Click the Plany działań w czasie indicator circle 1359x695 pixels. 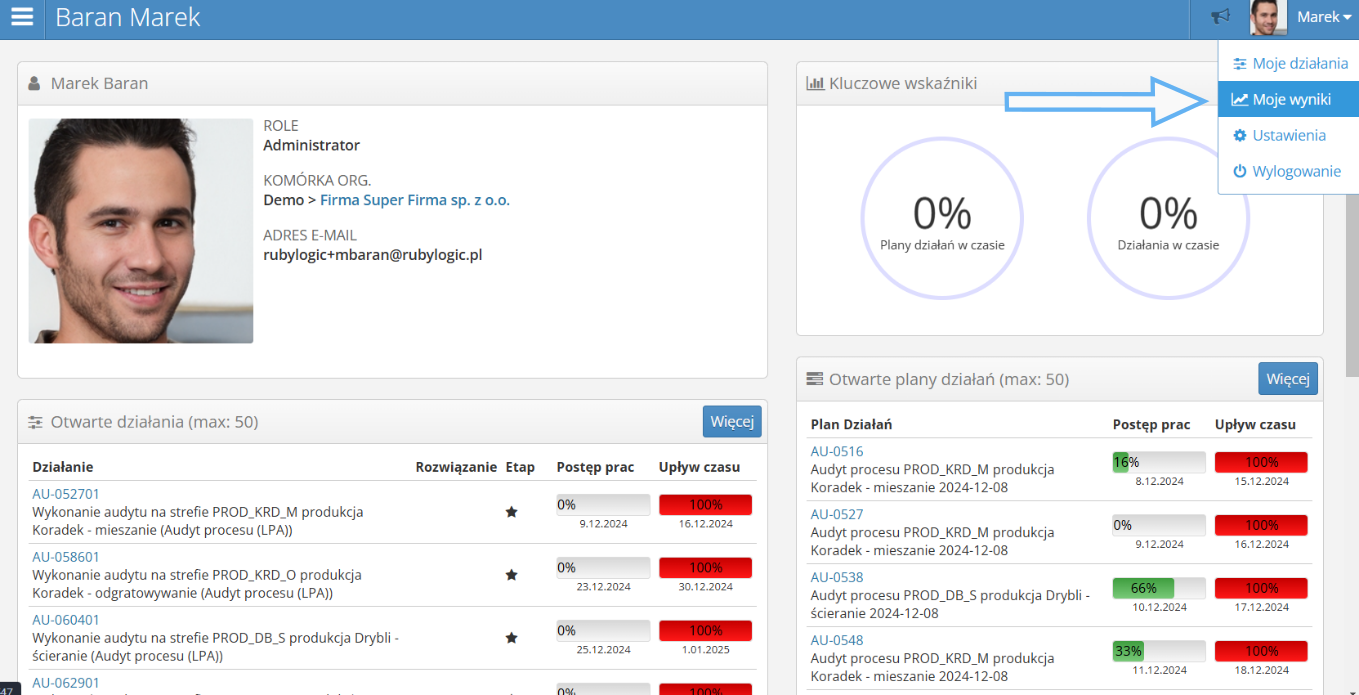point(942,218)
